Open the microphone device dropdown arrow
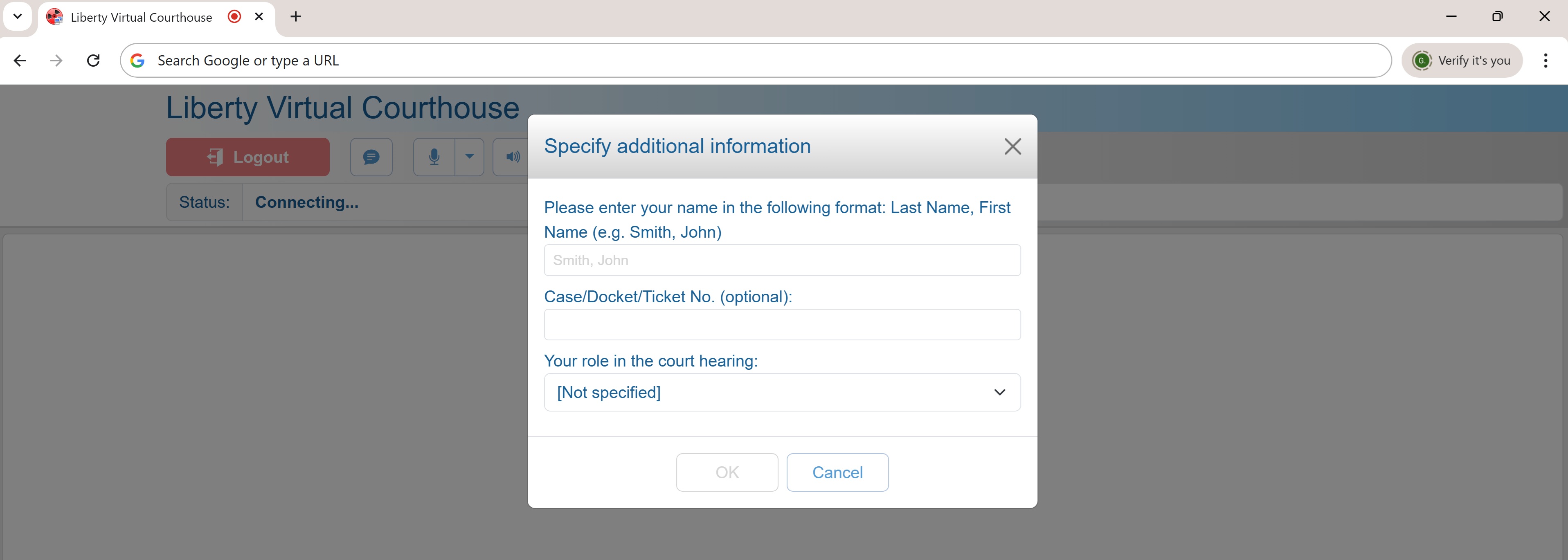This screenshot has width=1568, height=560. pyautogui.click(x=469, y=156)
